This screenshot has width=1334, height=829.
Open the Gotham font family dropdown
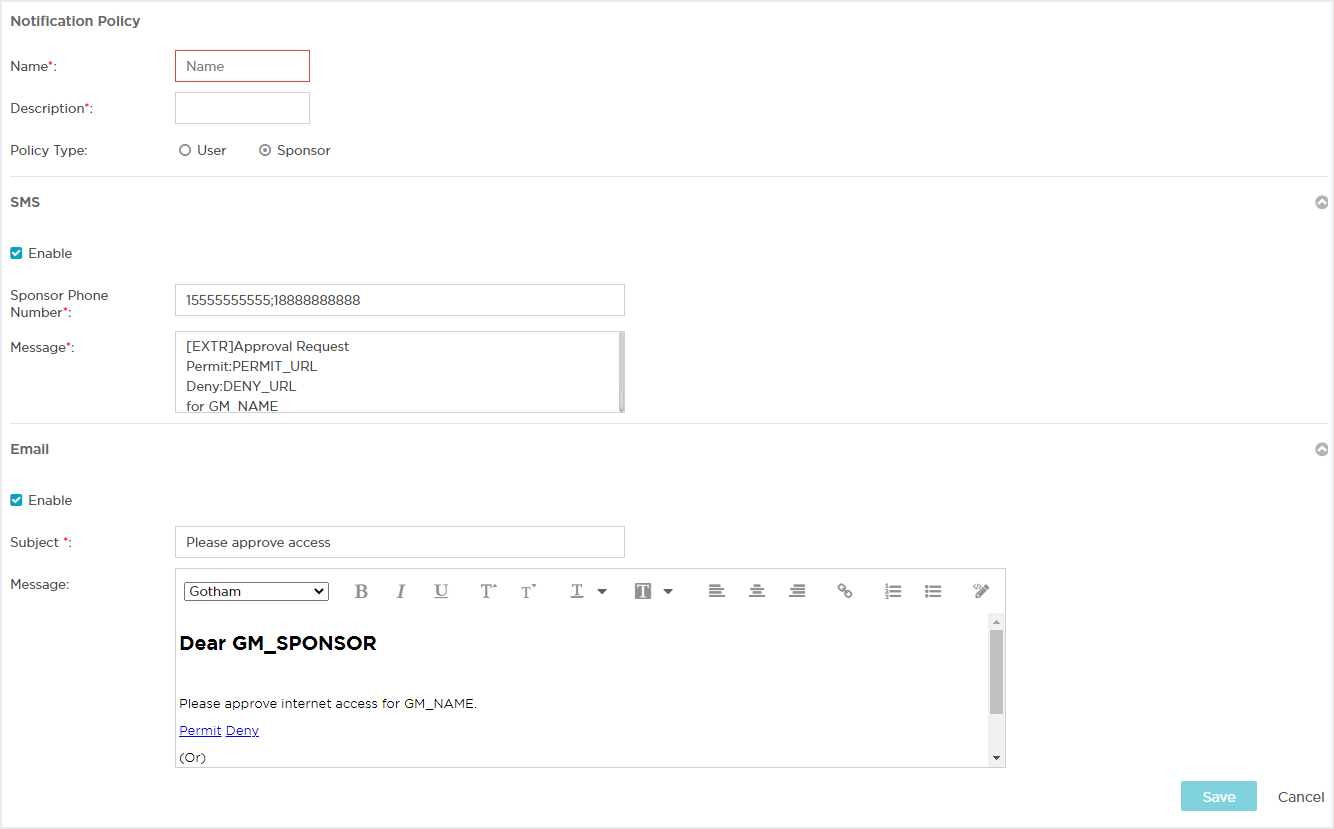point(256,591)
